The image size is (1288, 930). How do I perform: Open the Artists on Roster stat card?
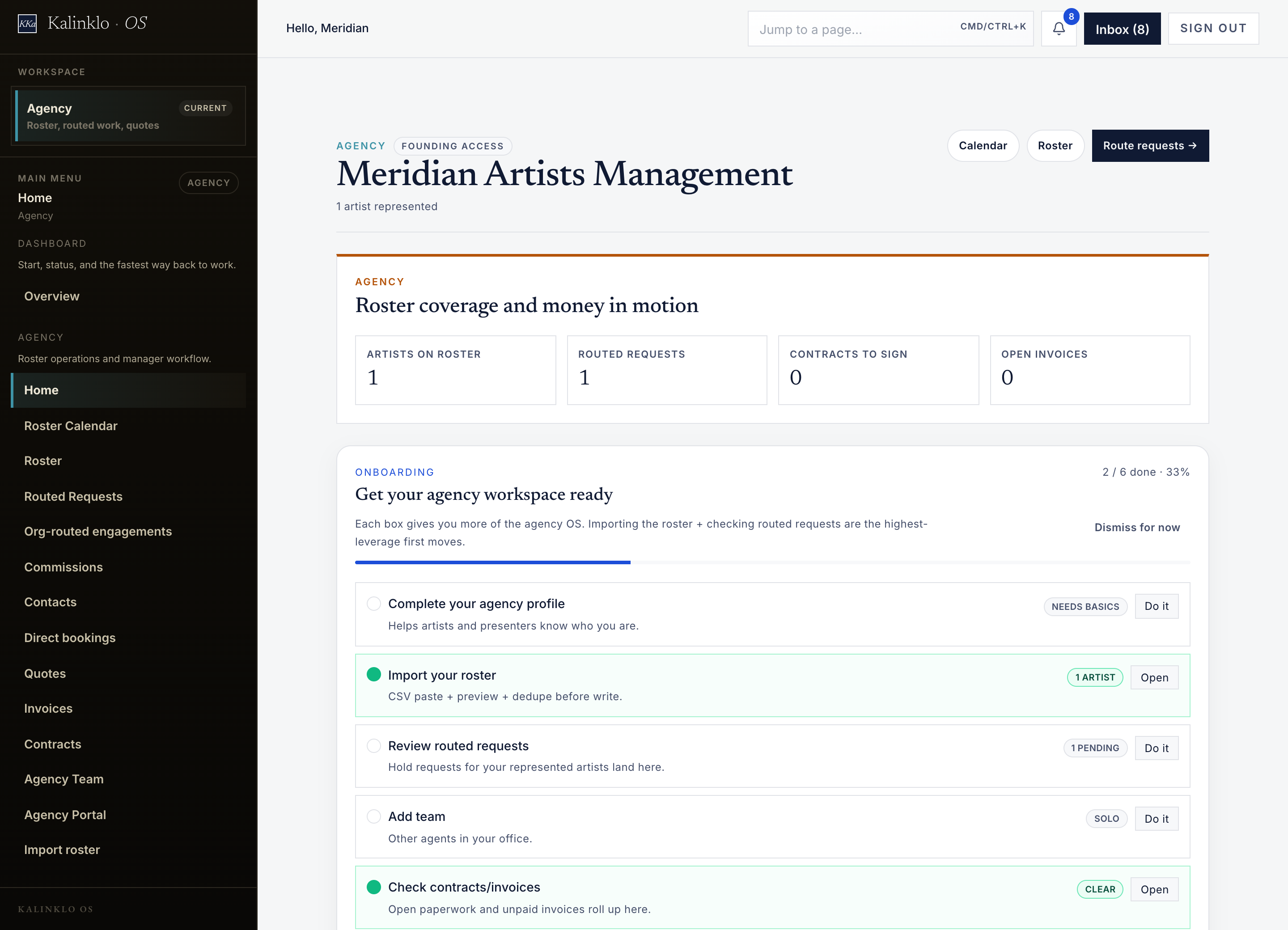click(x=455, y=370)
